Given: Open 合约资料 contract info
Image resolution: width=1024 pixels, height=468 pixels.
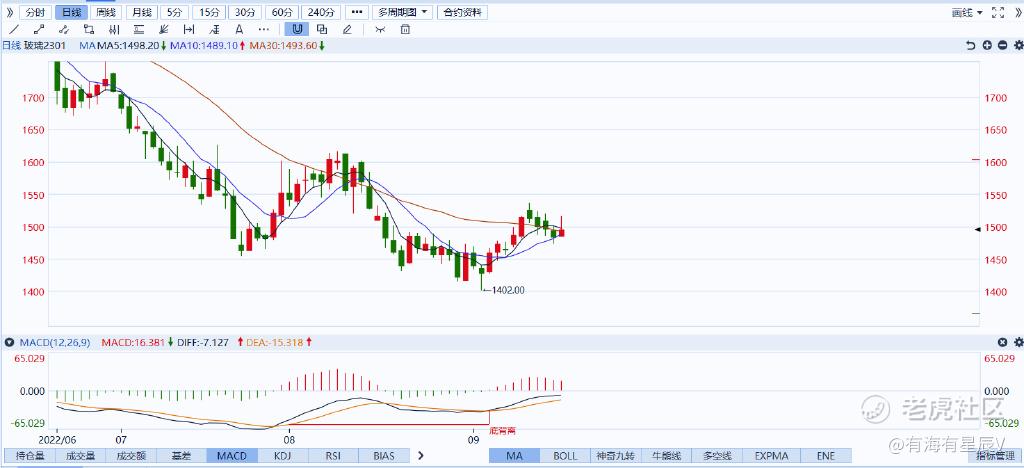Looking at the screenshot, I should [462, 12].
